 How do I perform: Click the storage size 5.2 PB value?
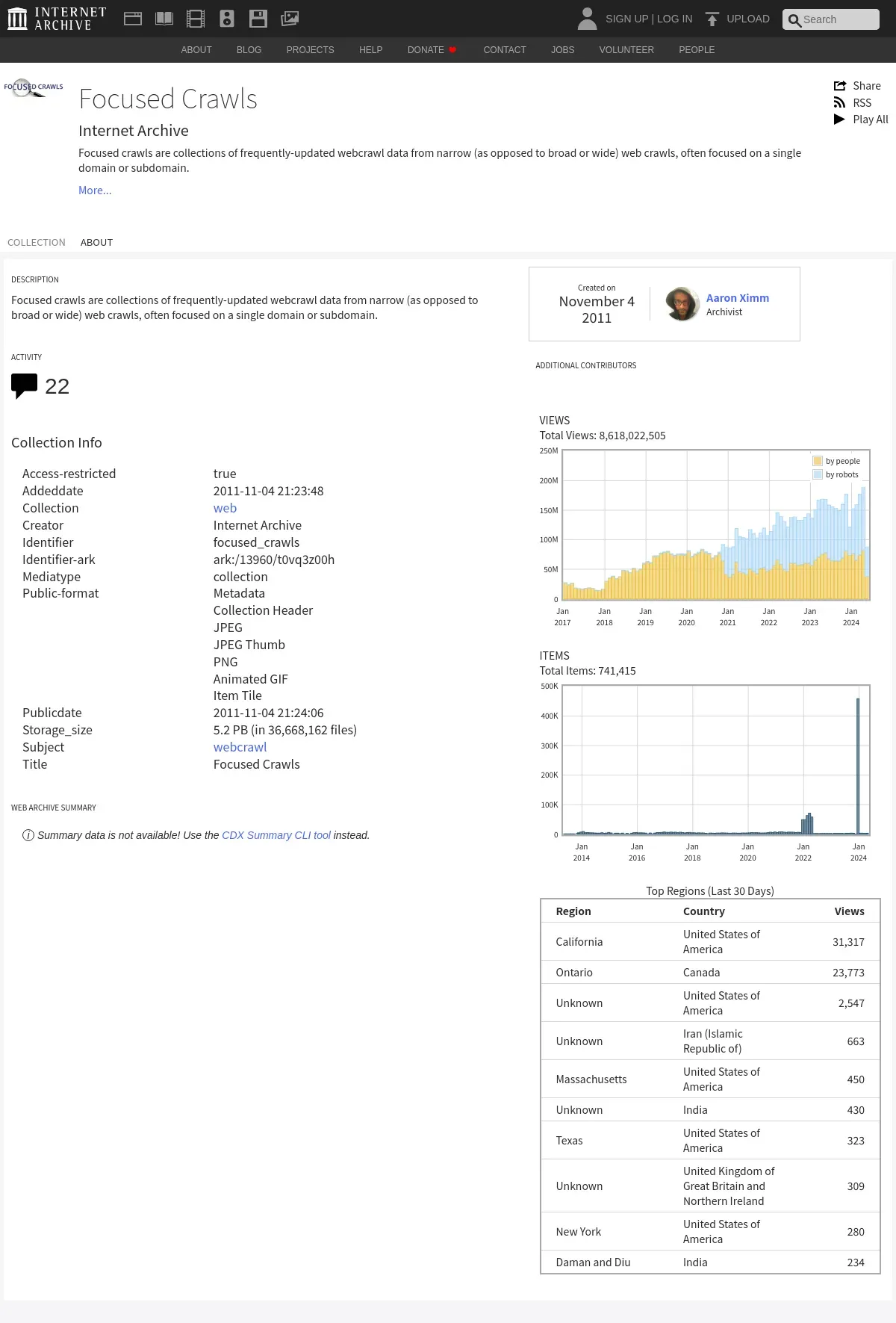tap(285, 730)
